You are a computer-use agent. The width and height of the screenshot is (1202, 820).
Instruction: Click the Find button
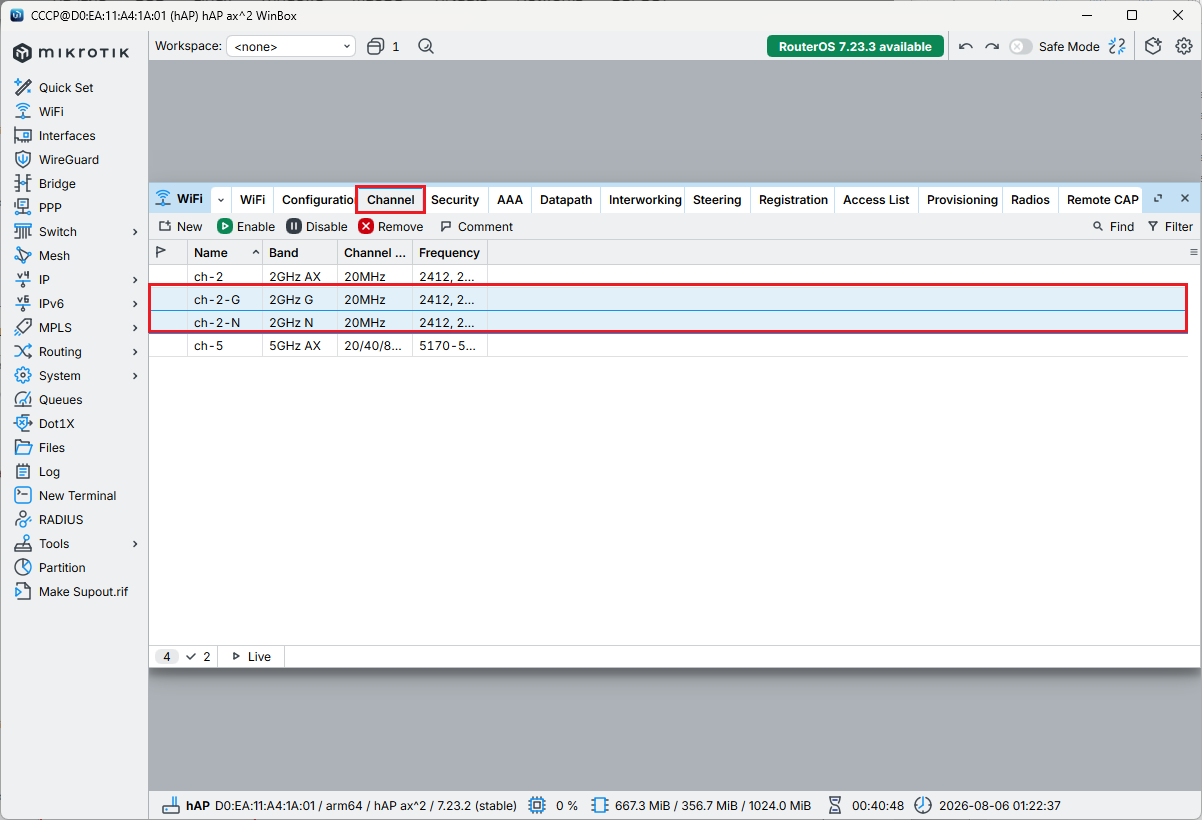(1113, 227)
